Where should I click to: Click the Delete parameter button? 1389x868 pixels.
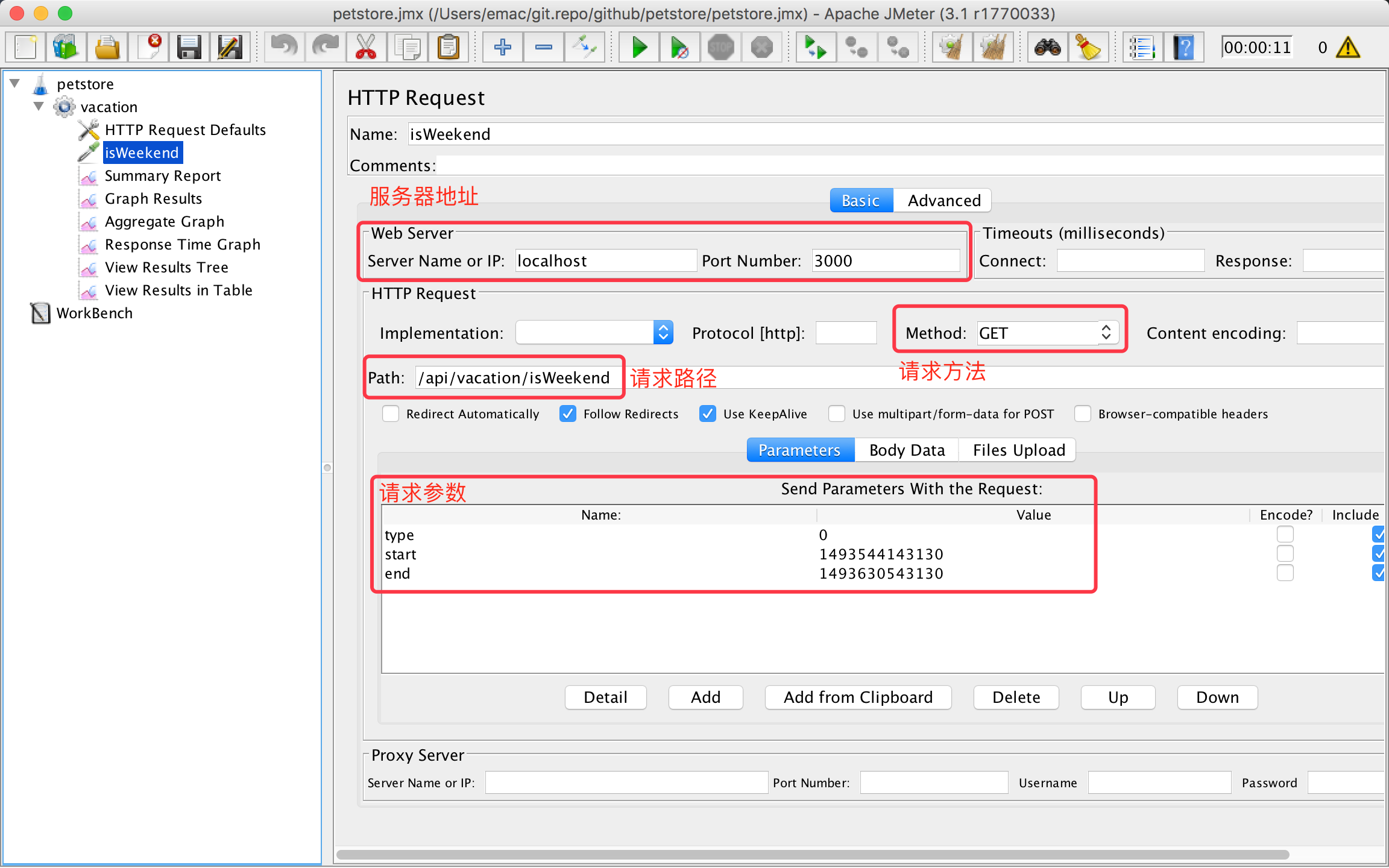click(1016, 697)
